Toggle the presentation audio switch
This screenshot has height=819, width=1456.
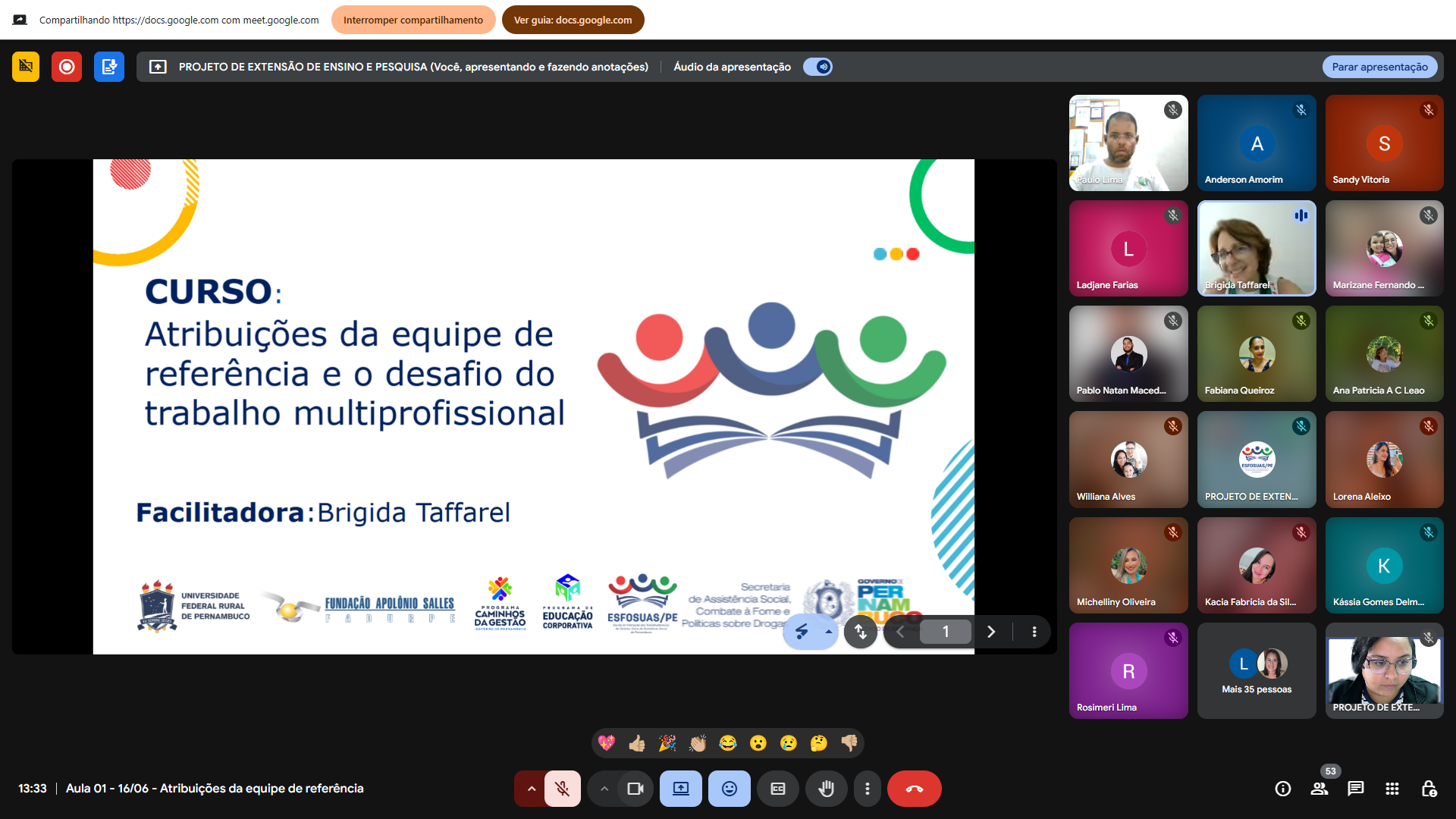click(818, 67)
